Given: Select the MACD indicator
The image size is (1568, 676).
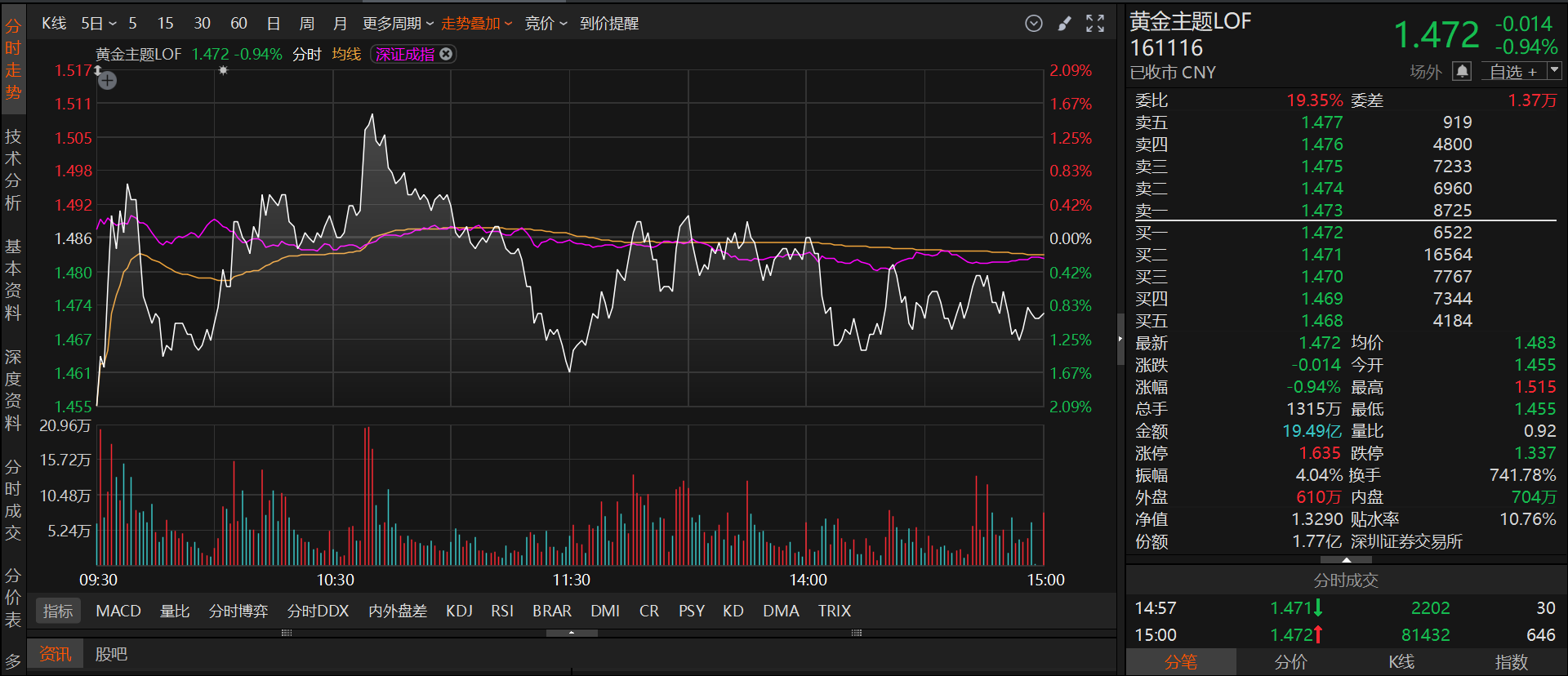Looking at the screenshot, I should [x=118, y=611].
